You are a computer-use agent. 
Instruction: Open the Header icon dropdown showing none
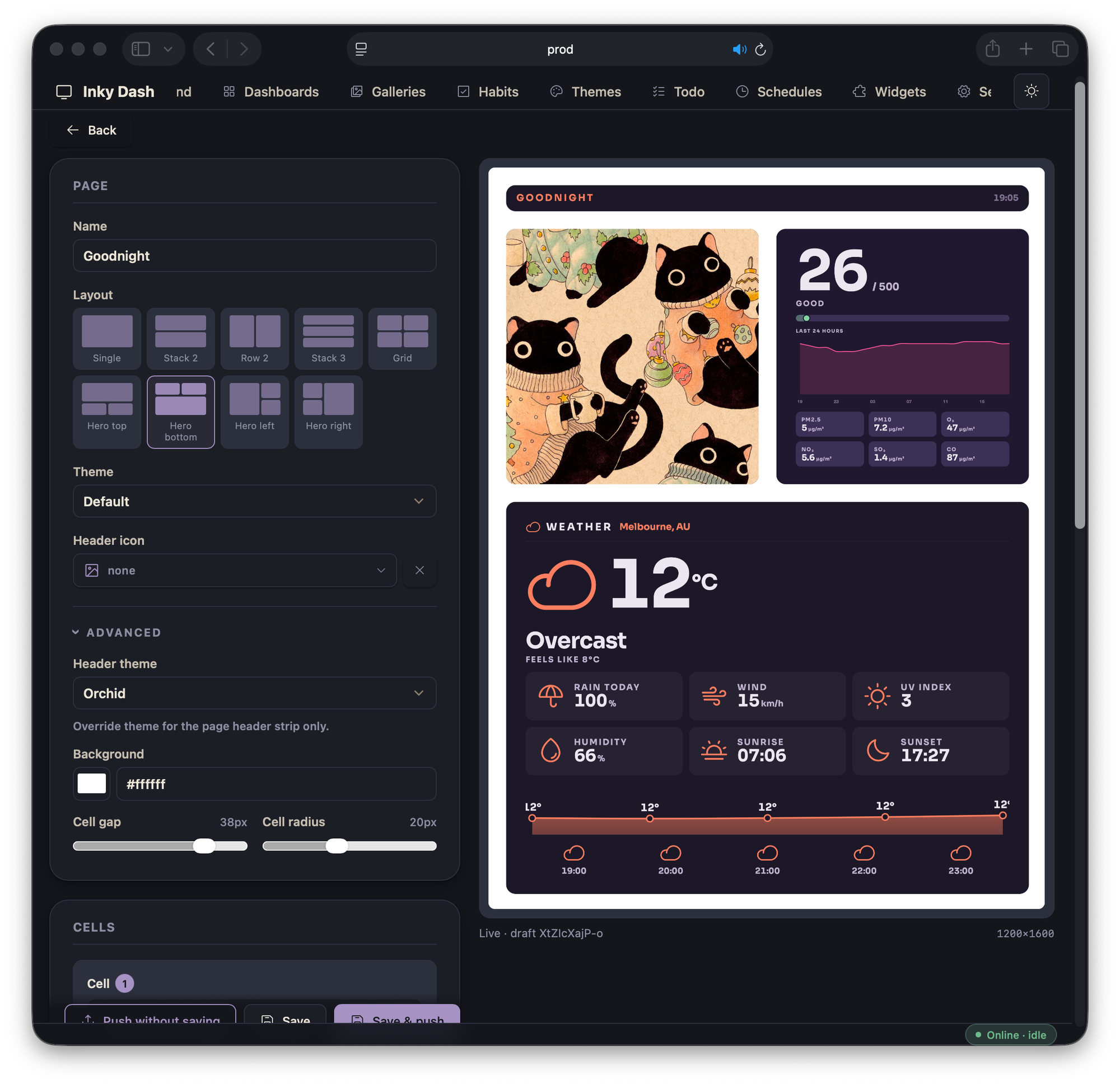[235, 570]
